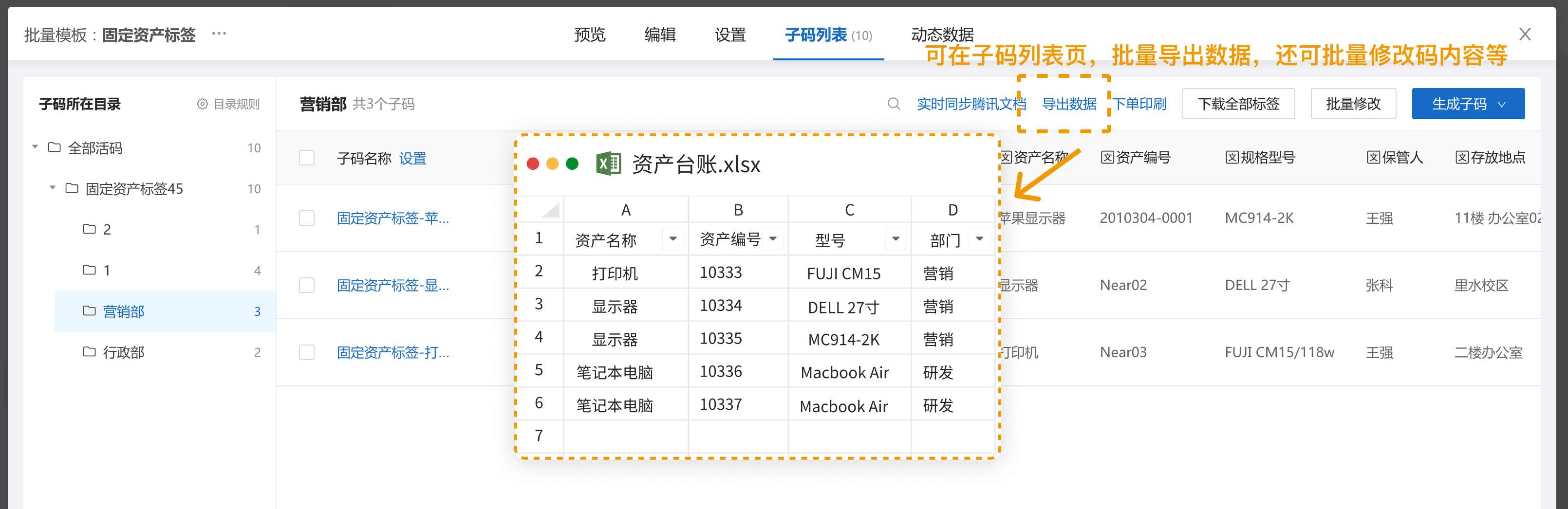Click the green traffic-light dot in the spreadsheet window
This screenshot has height=509, width=1568.
(x=573, y=164)
